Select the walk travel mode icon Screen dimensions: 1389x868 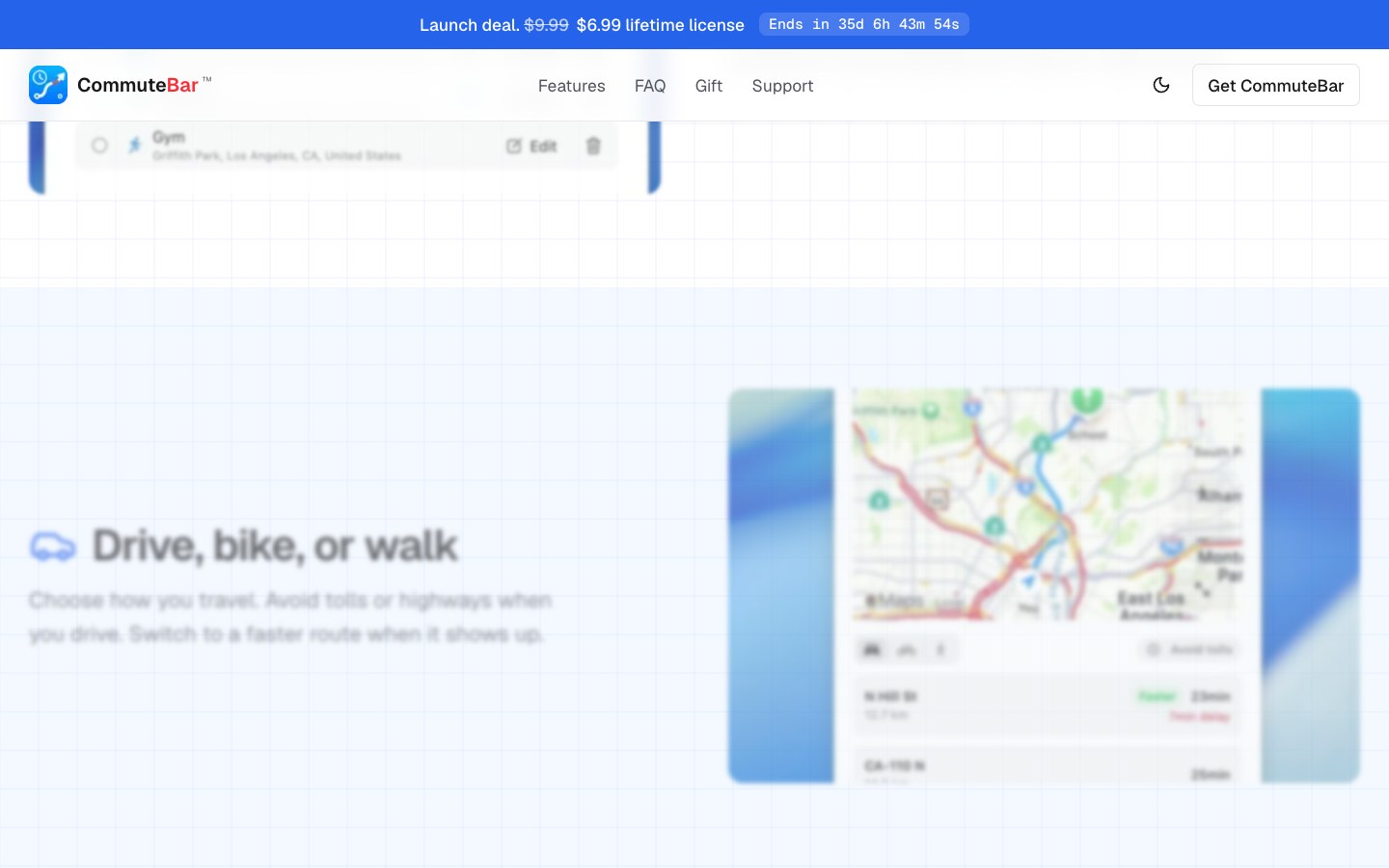click(x=940, y=650)
